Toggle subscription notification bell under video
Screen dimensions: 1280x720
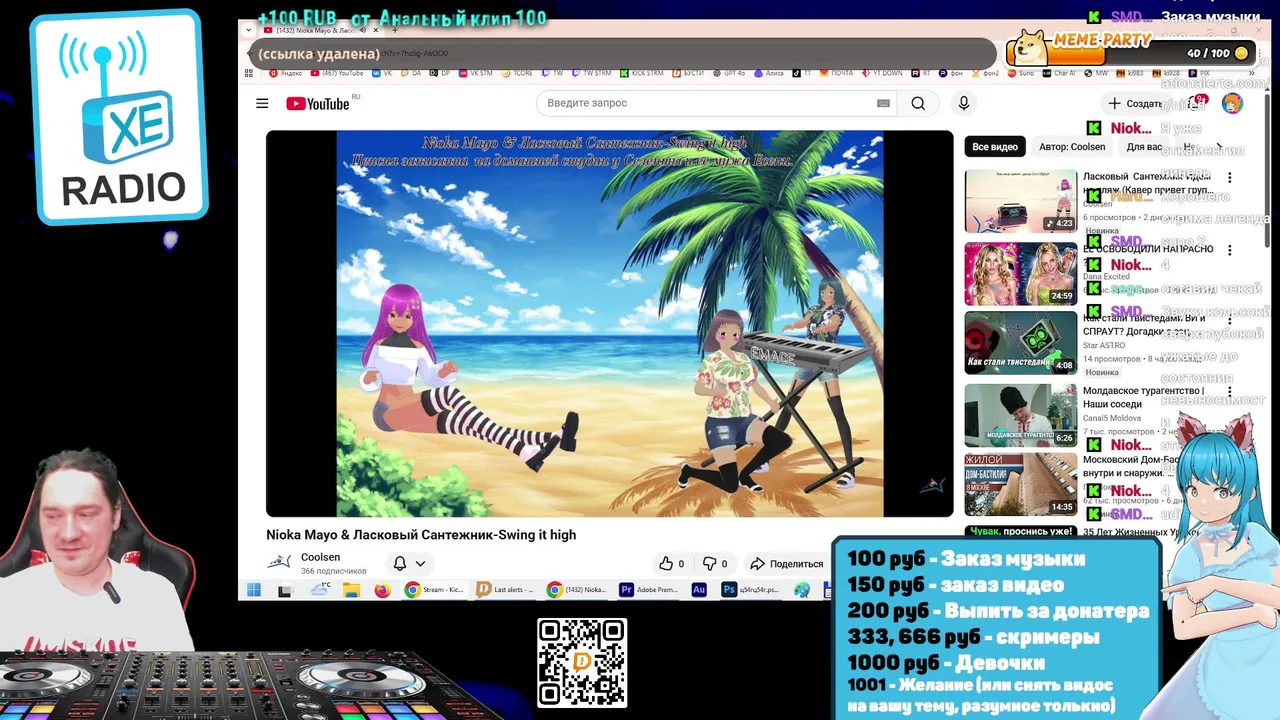pyautogui.click(x=399, y=563)
